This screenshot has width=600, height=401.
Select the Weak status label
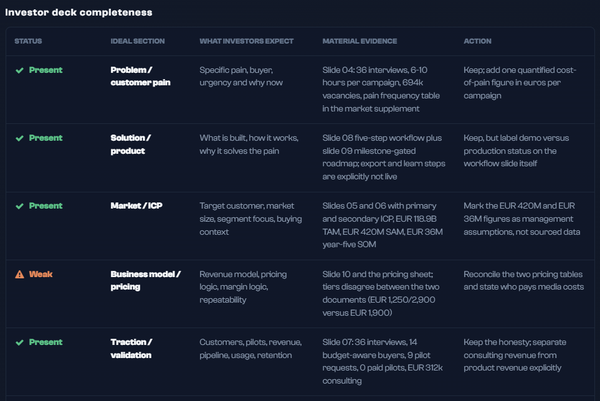coord(41,274)
